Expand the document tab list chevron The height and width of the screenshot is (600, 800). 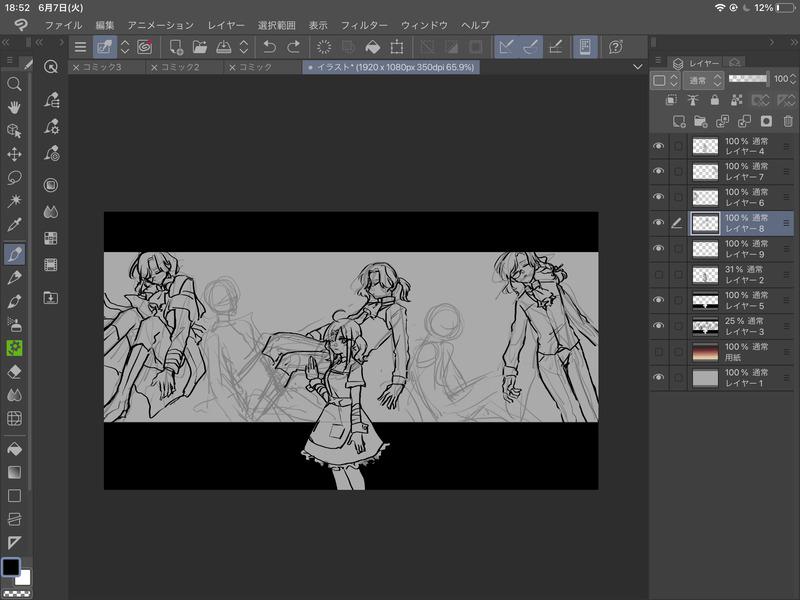[x=638, y=67]
